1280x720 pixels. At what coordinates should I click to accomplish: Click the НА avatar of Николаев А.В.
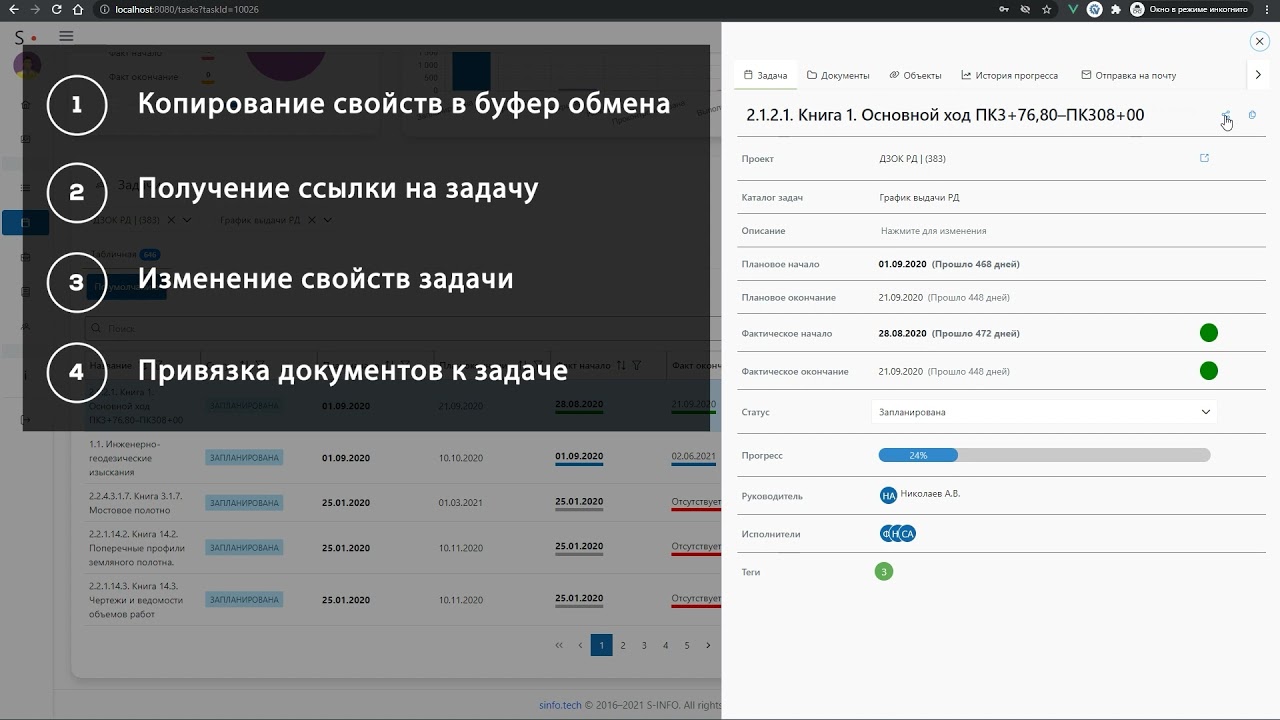(888, 495)
